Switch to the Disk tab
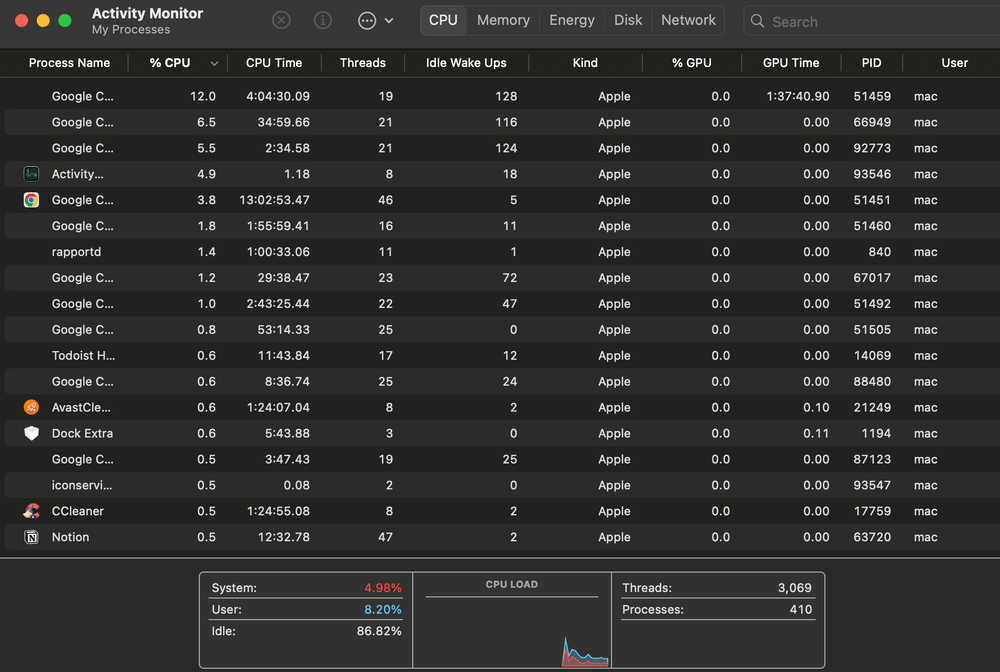 628,20
